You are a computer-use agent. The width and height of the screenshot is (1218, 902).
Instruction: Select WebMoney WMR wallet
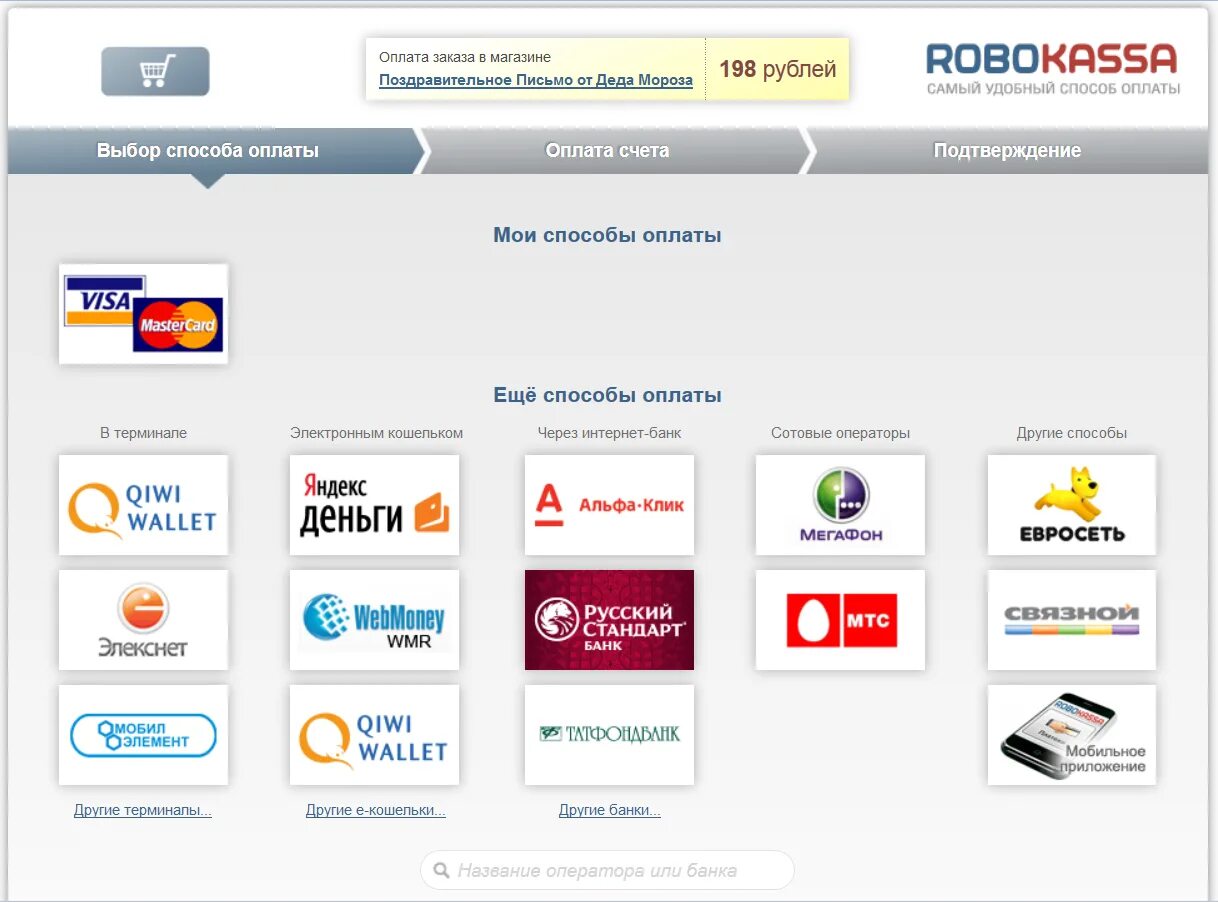[x=375, y=620]
